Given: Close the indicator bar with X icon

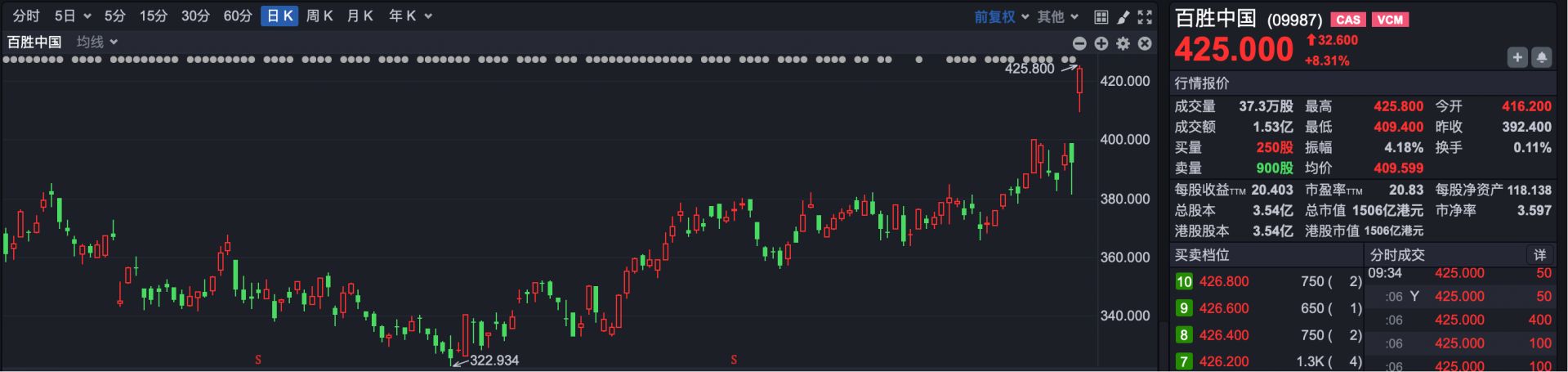Looking at the screenshot, I should [1145, 43].
